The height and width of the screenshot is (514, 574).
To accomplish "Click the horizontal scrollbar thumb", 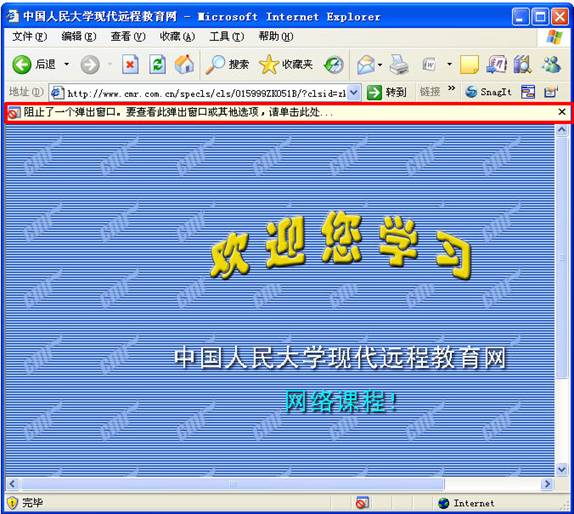I will 233,484.
